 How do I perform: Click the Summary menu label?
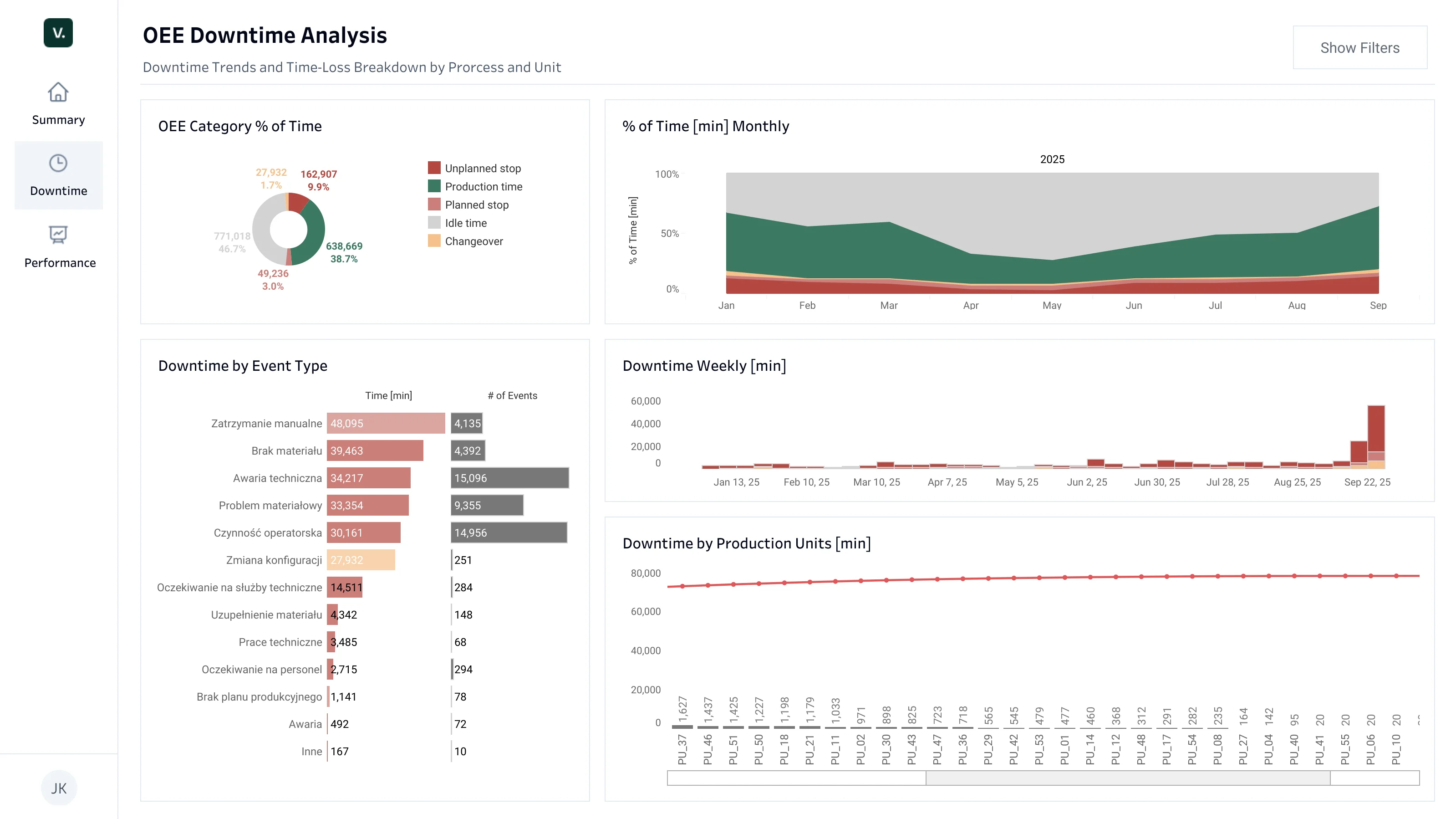(x=59, y=120)
